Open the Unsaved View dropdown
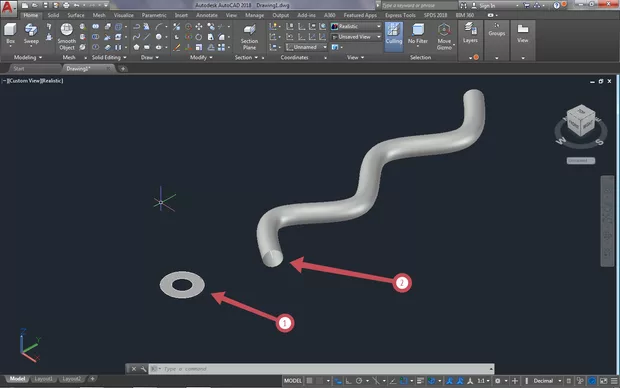 pos(356,36)
